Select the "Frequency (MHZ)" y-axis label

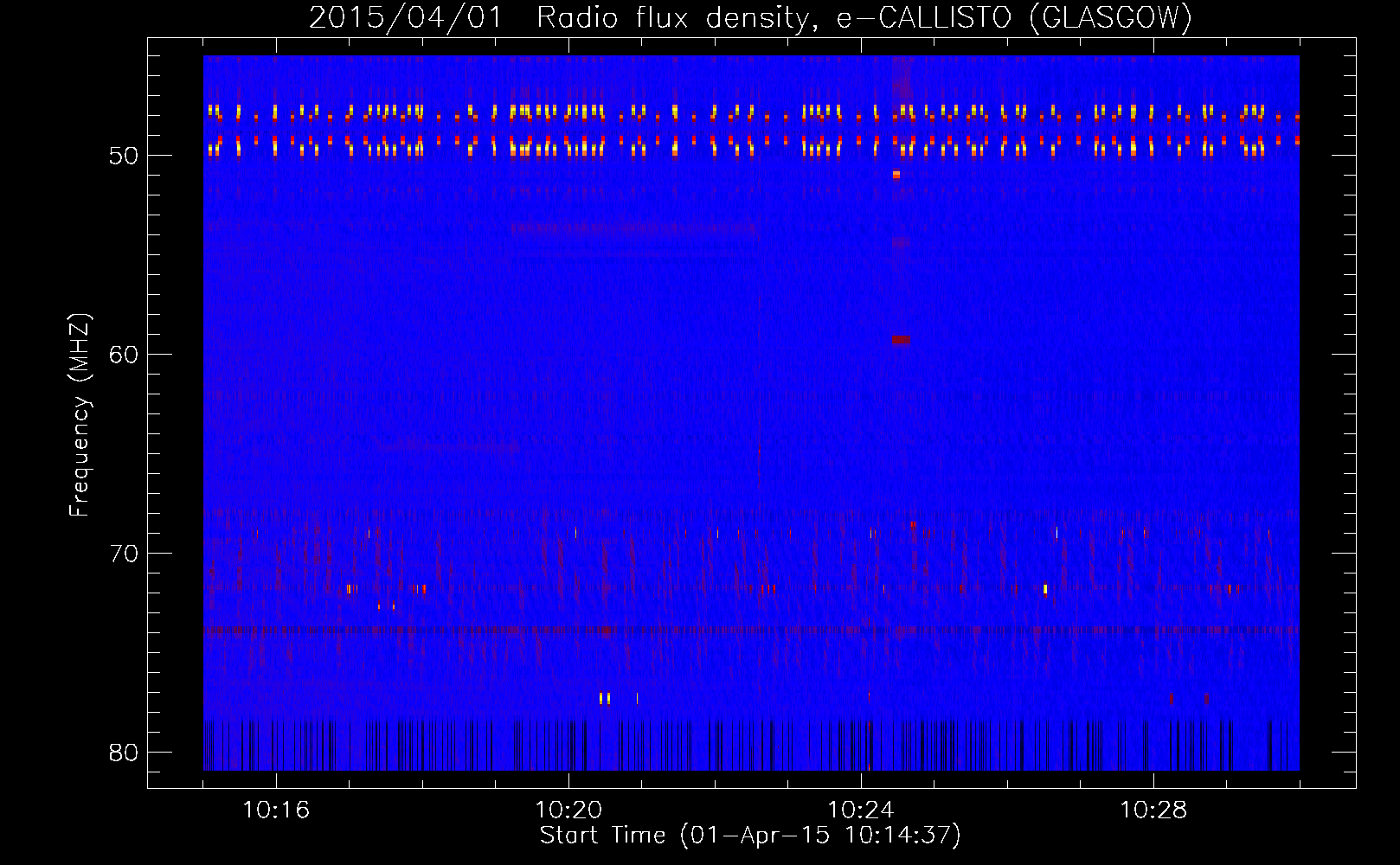click(x=79, y=415)
